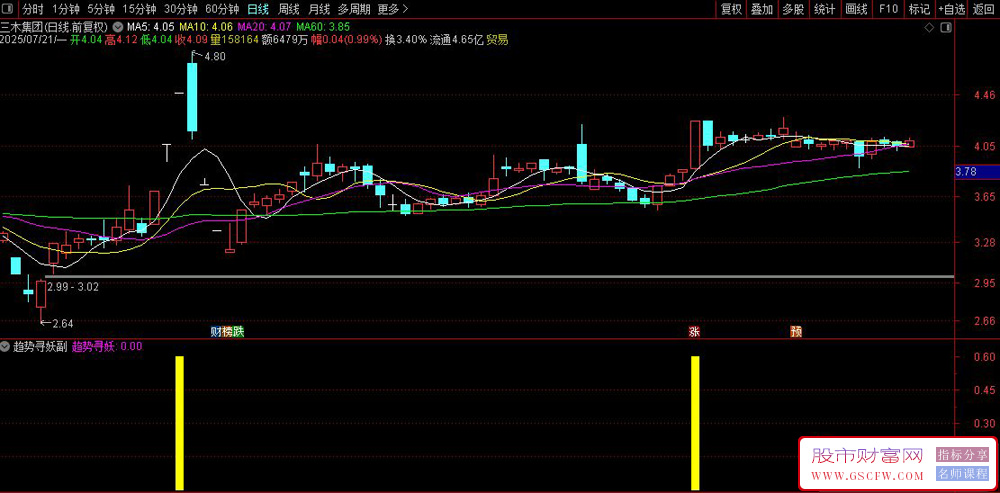
Task: Click 名师课程 on the site badge
Action: pyautogui.click(x=962, y=474)
